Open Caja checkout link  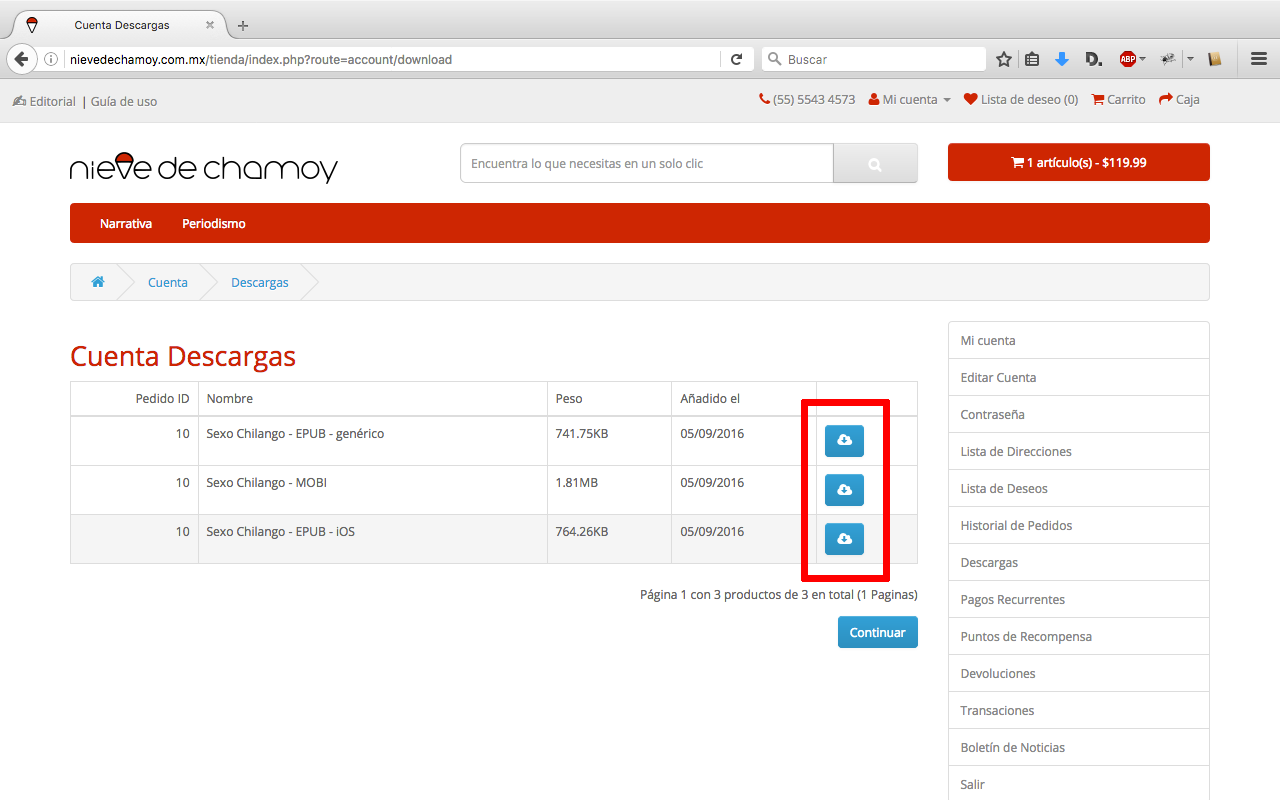1179,99
